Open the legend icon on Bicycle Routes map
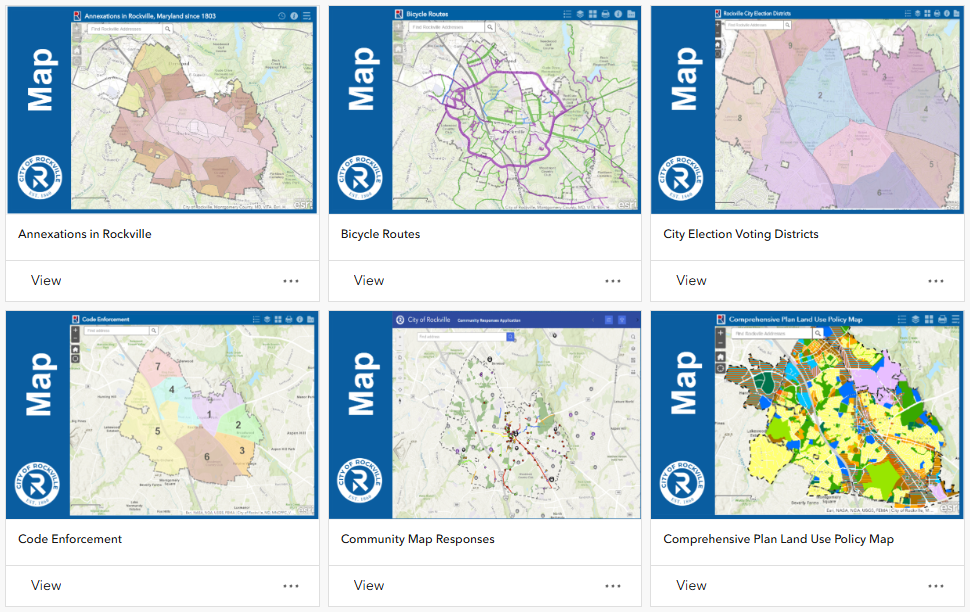The width and height of the screenshot is (970, 612). [x=568, y=14]
